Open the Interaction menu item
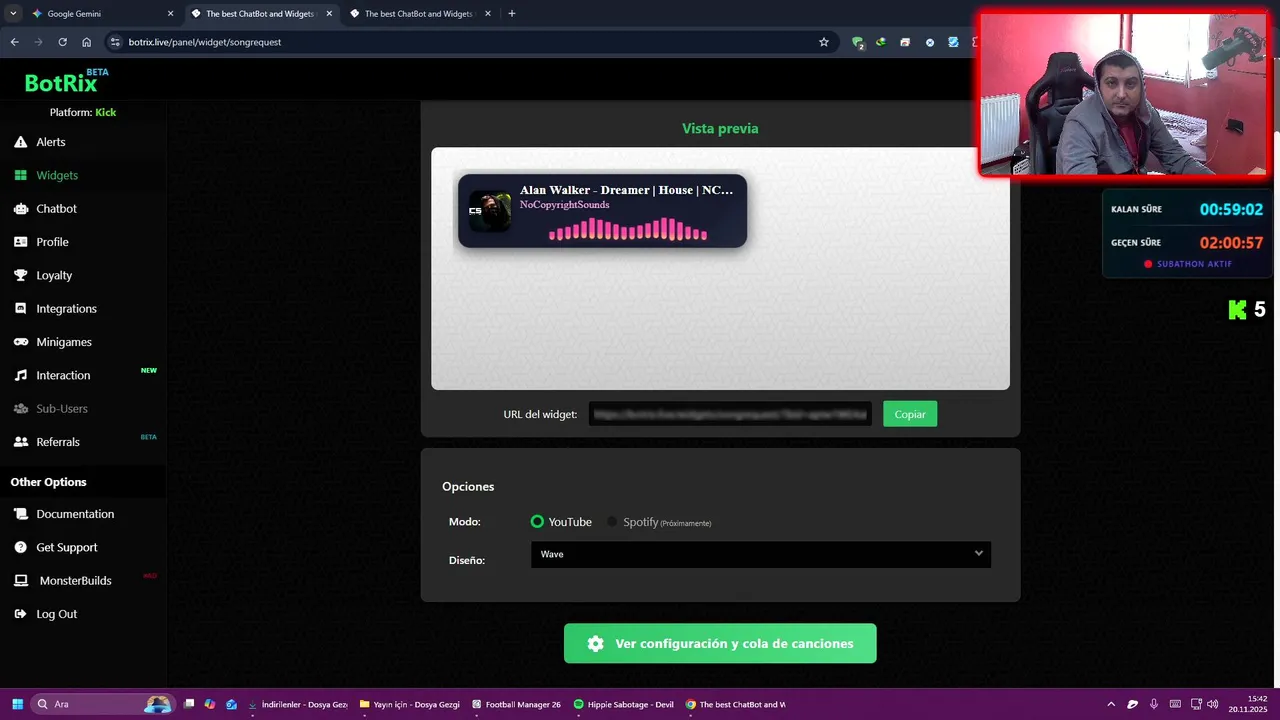 point(63,375)
